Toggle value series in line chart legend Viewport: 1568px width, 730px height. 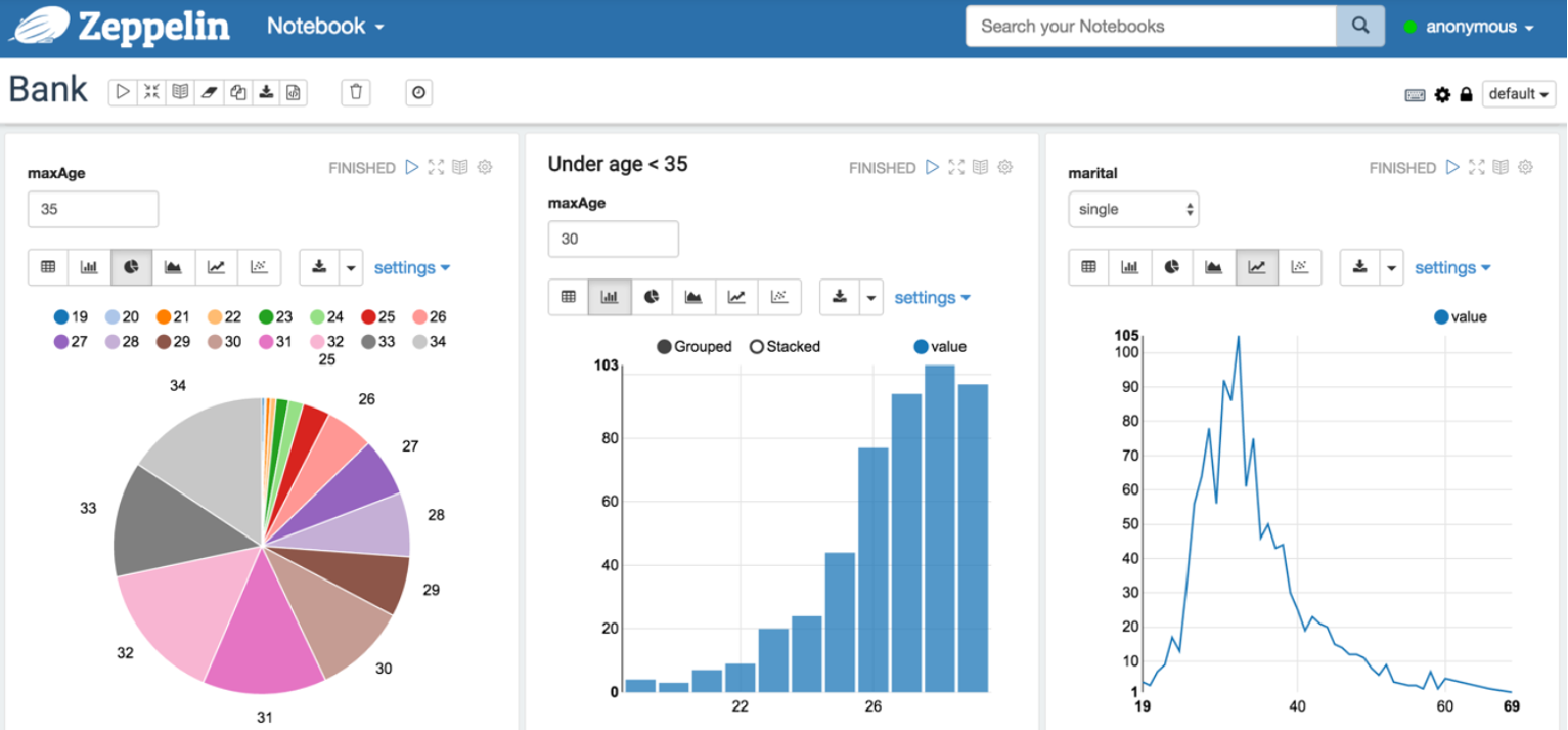1460,316
